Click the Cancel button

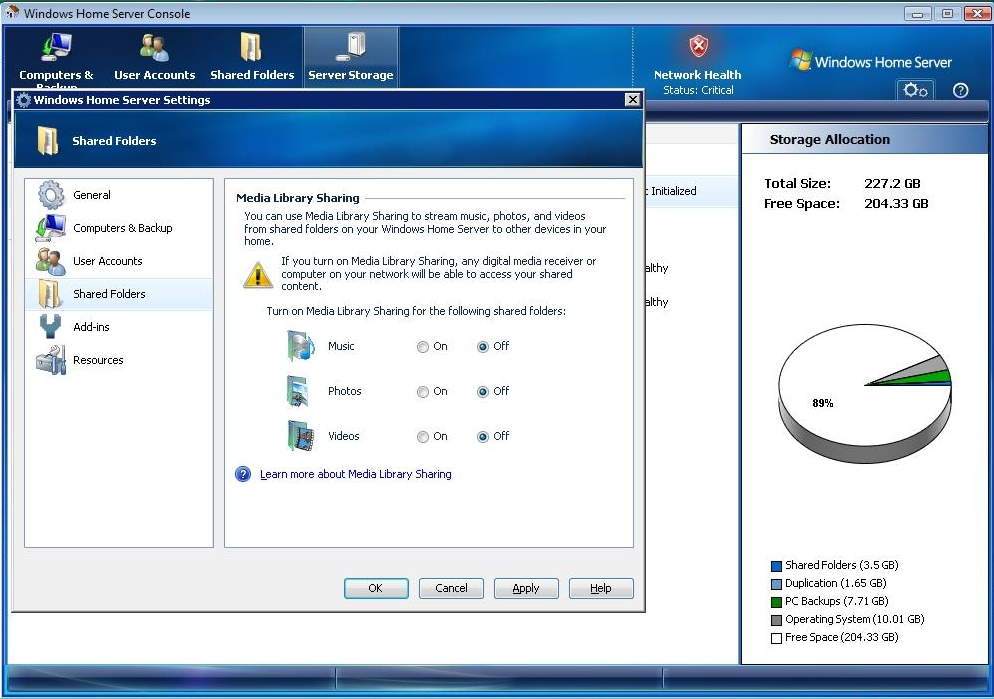[451, 588]
